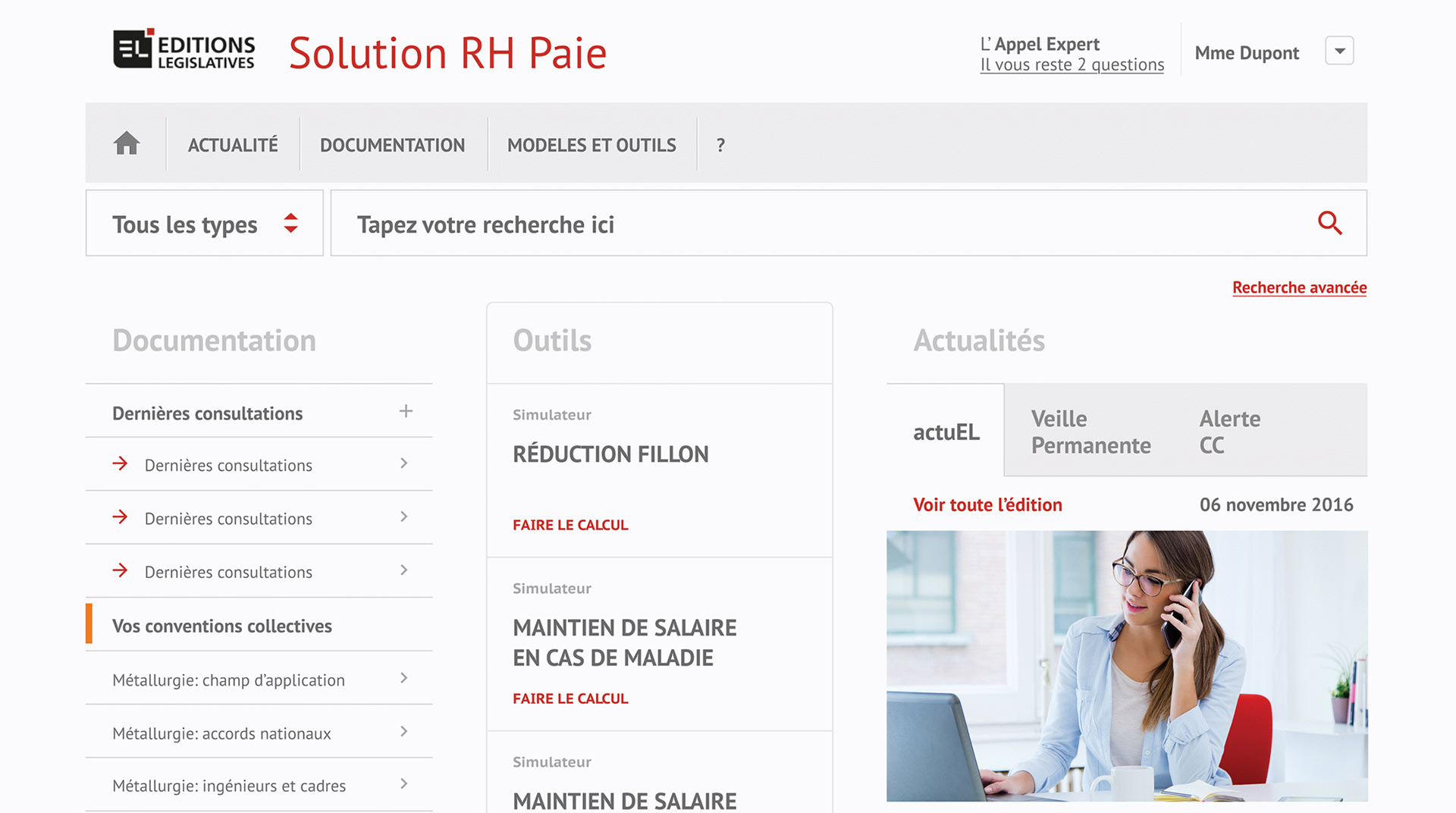This screenshot has height=813, width=1456.
Task: Click Voir toute l'édition link
Action: 987,504
